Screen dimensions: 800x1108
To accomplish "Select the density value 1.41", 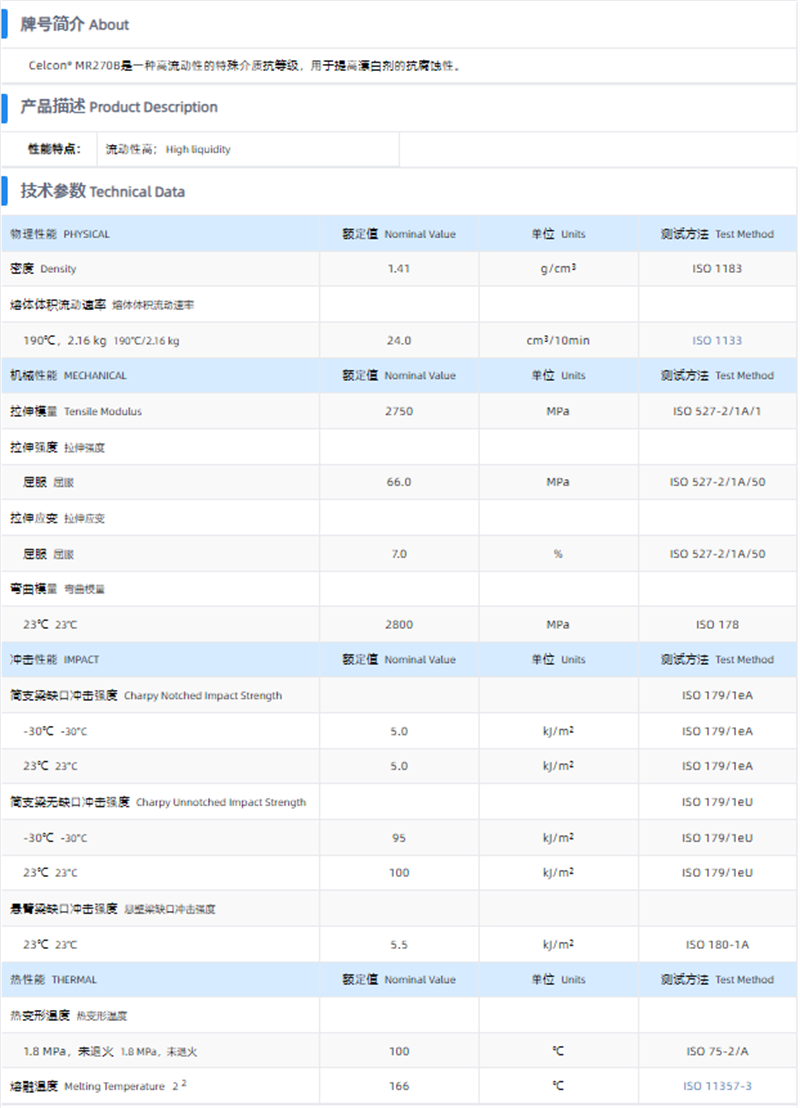I will (x=399, y=269).
